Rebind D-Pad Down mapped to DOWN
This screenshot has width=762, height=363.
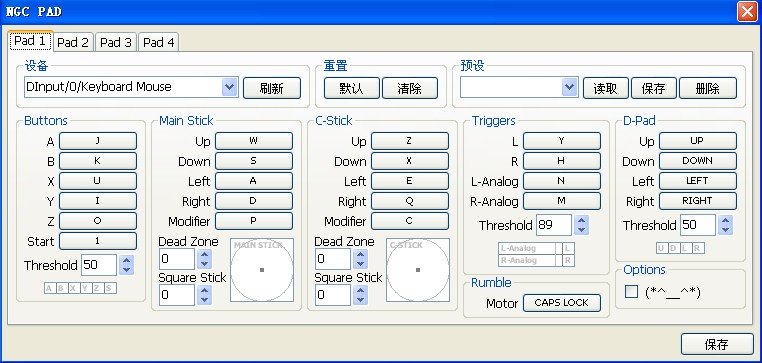[x=698, y=161]
